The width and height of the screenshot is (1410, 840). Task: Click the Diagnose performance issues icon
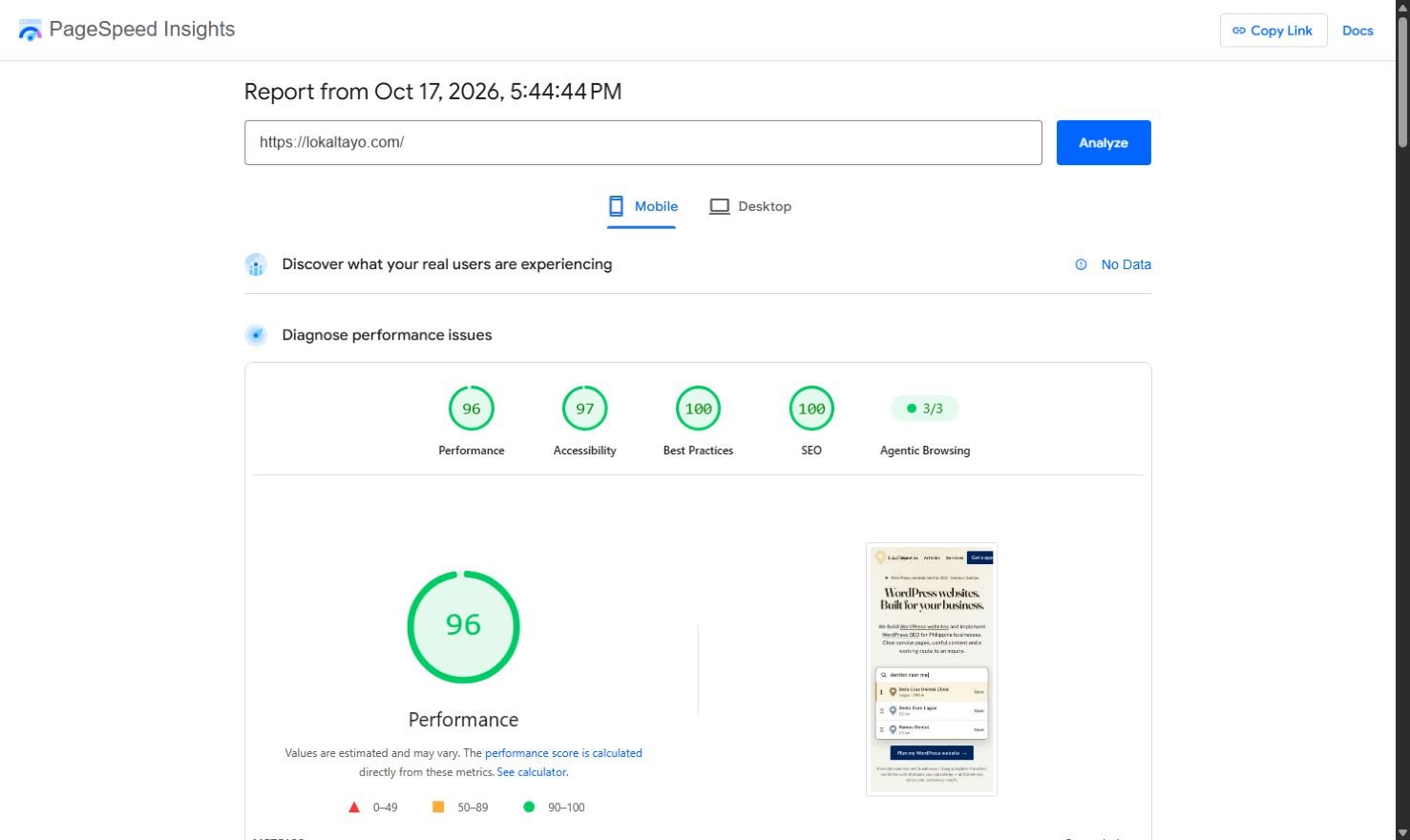point(256,335)
